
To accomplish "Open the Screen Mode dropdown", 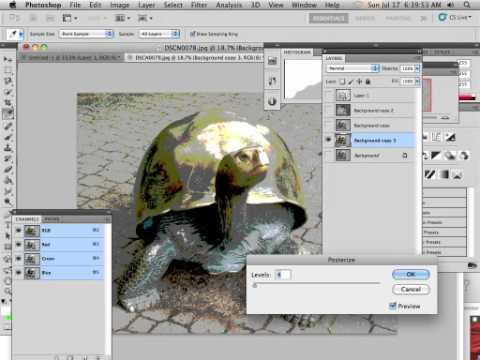I will 145,18.
